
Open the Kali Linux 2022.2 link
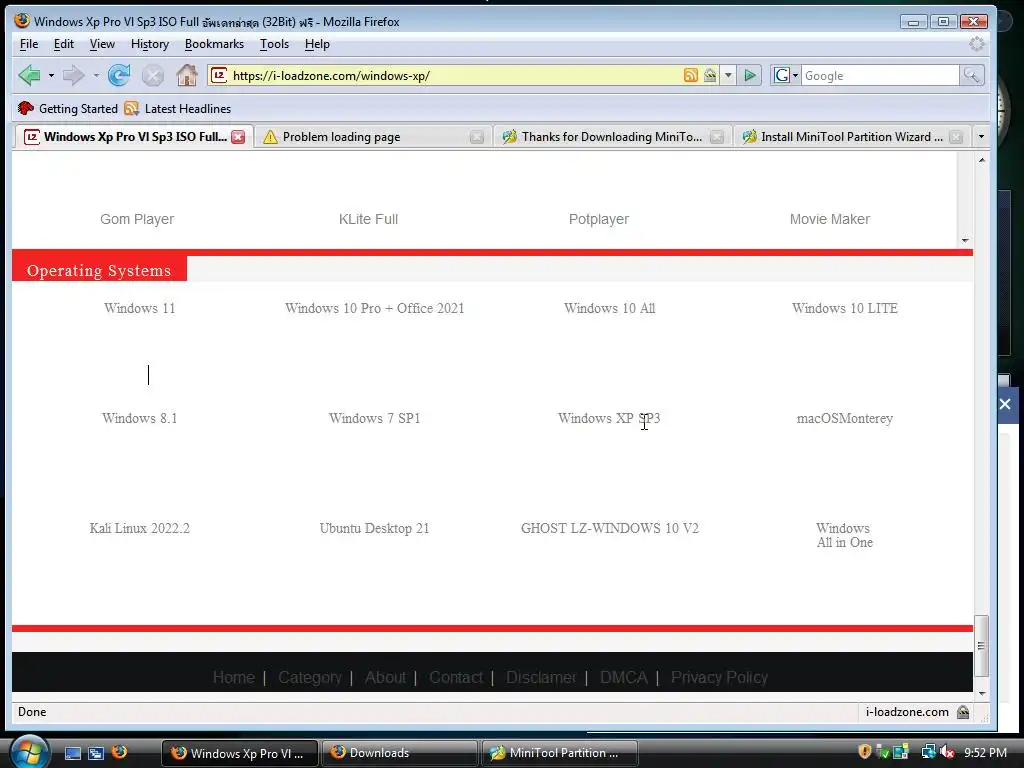point(140,528)
